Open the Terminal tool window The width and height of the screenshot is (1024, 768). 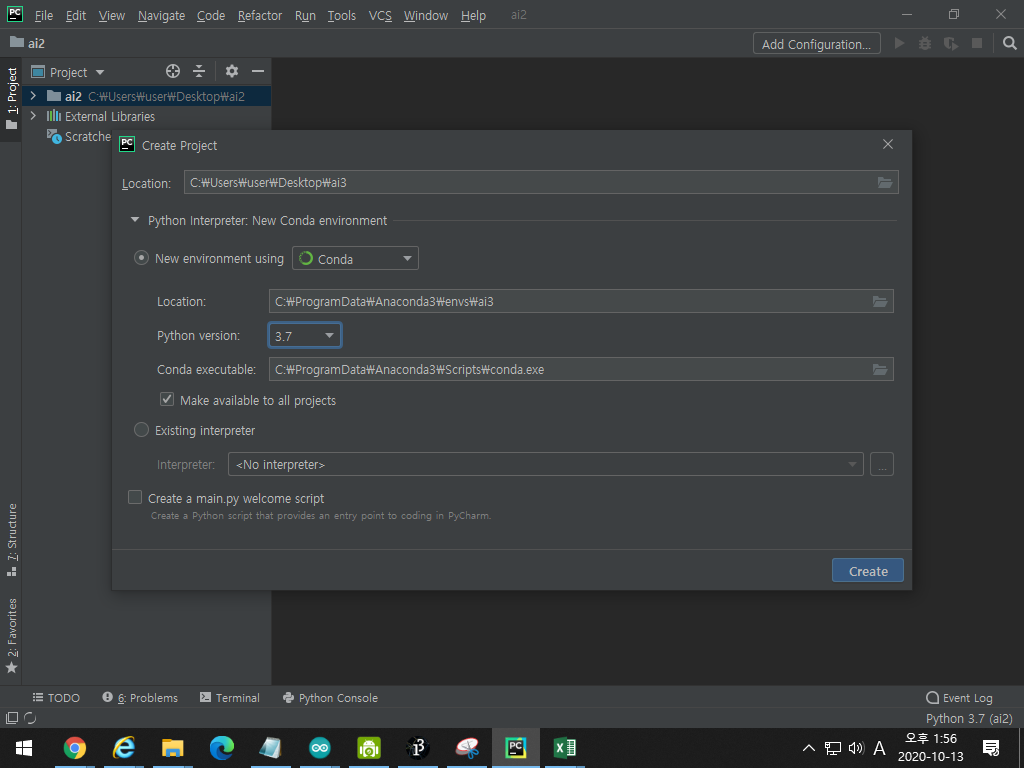229,697
